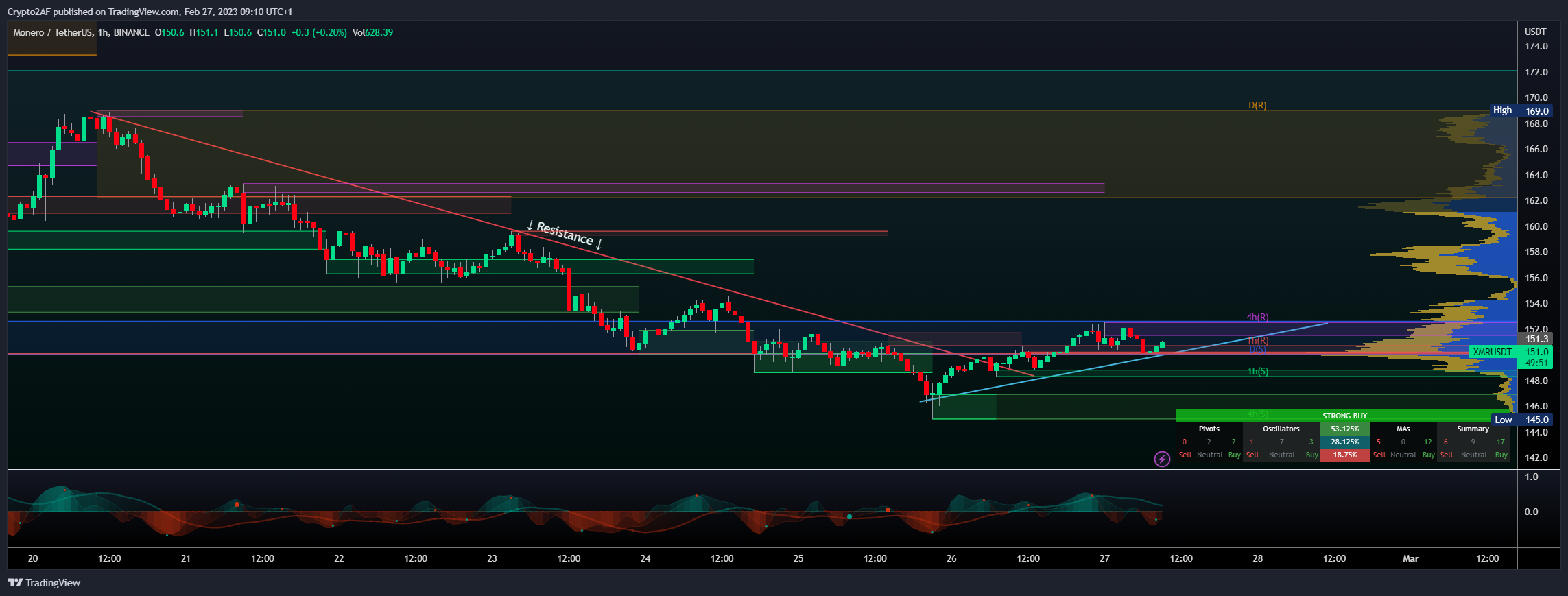Screen dimensions: 1568x596
Task: Click the oscillator scale value 1.0
Action: [x=1531, y=477]
